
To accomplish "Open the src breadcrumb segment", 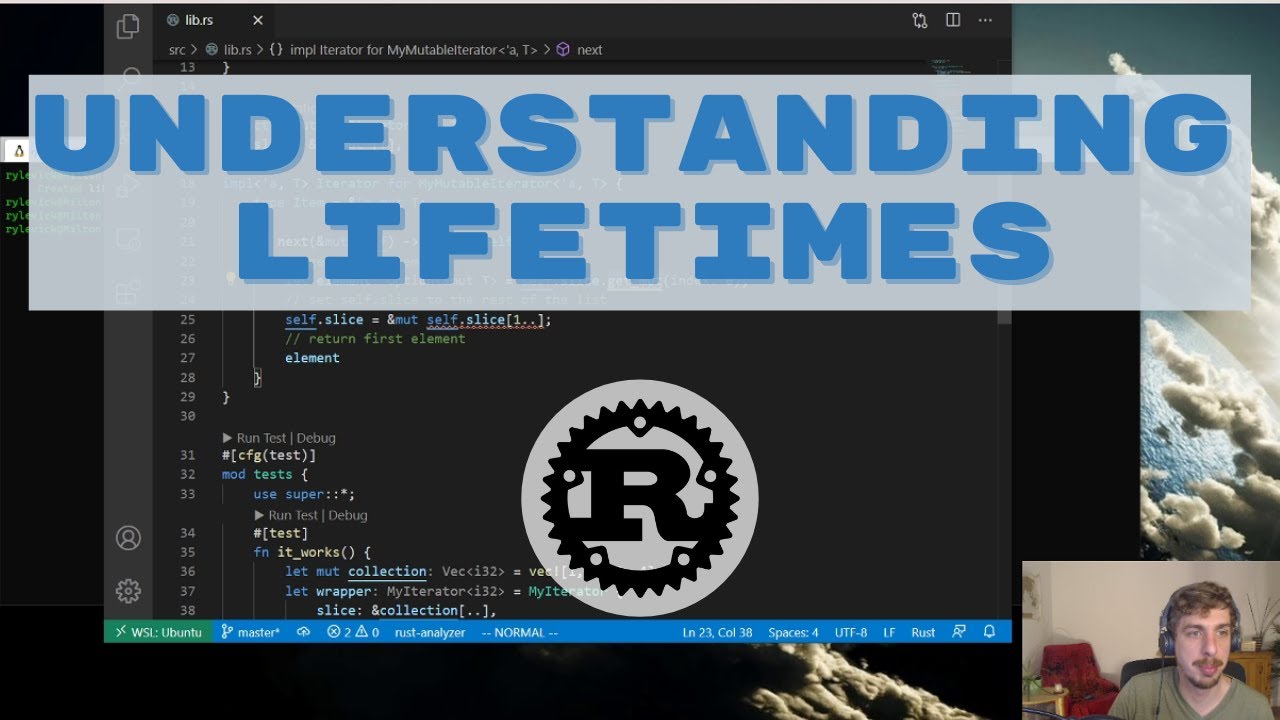I will (x=177, y=49).
